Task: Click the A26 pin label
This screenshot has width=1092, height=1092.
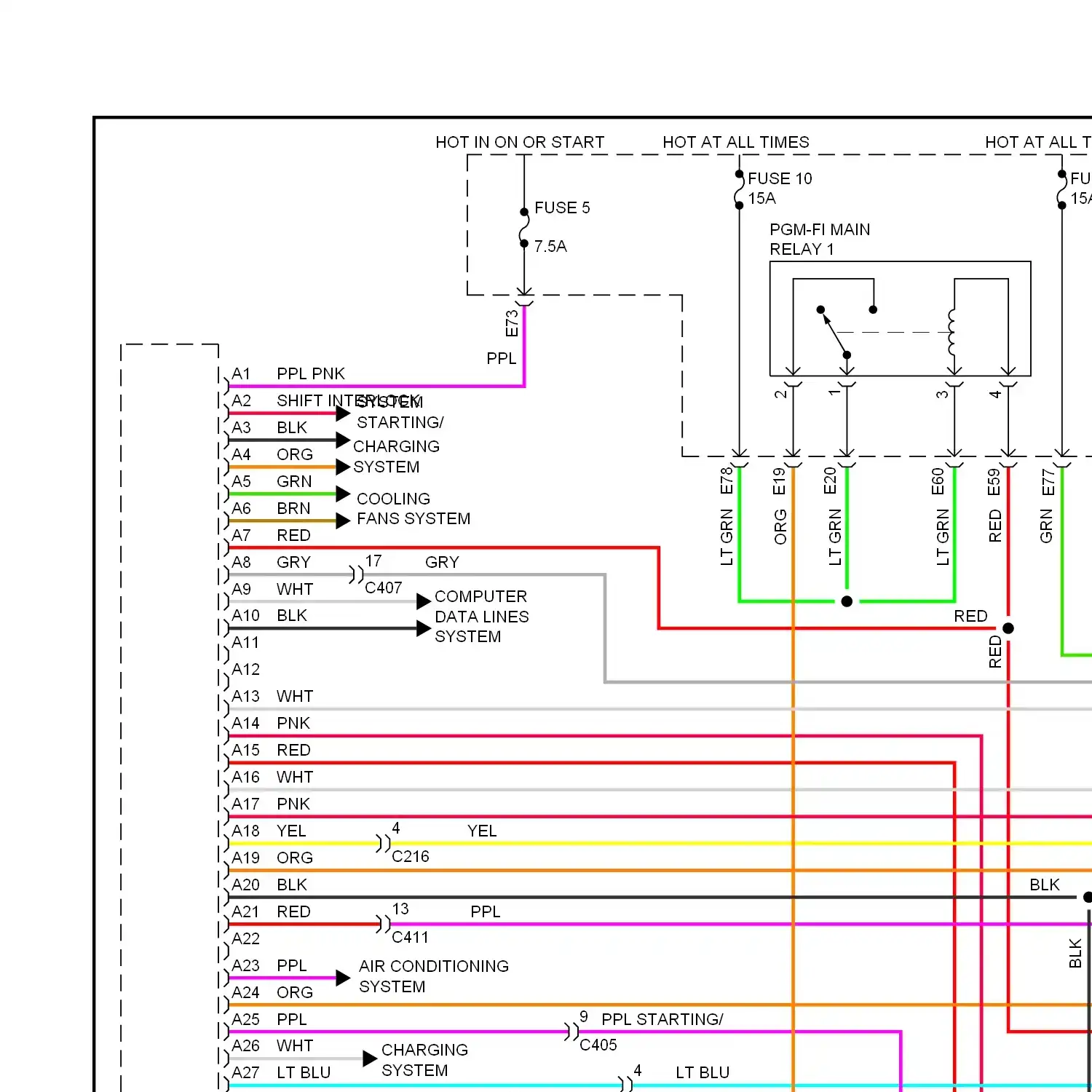Action: click(x=245, y=1045)
